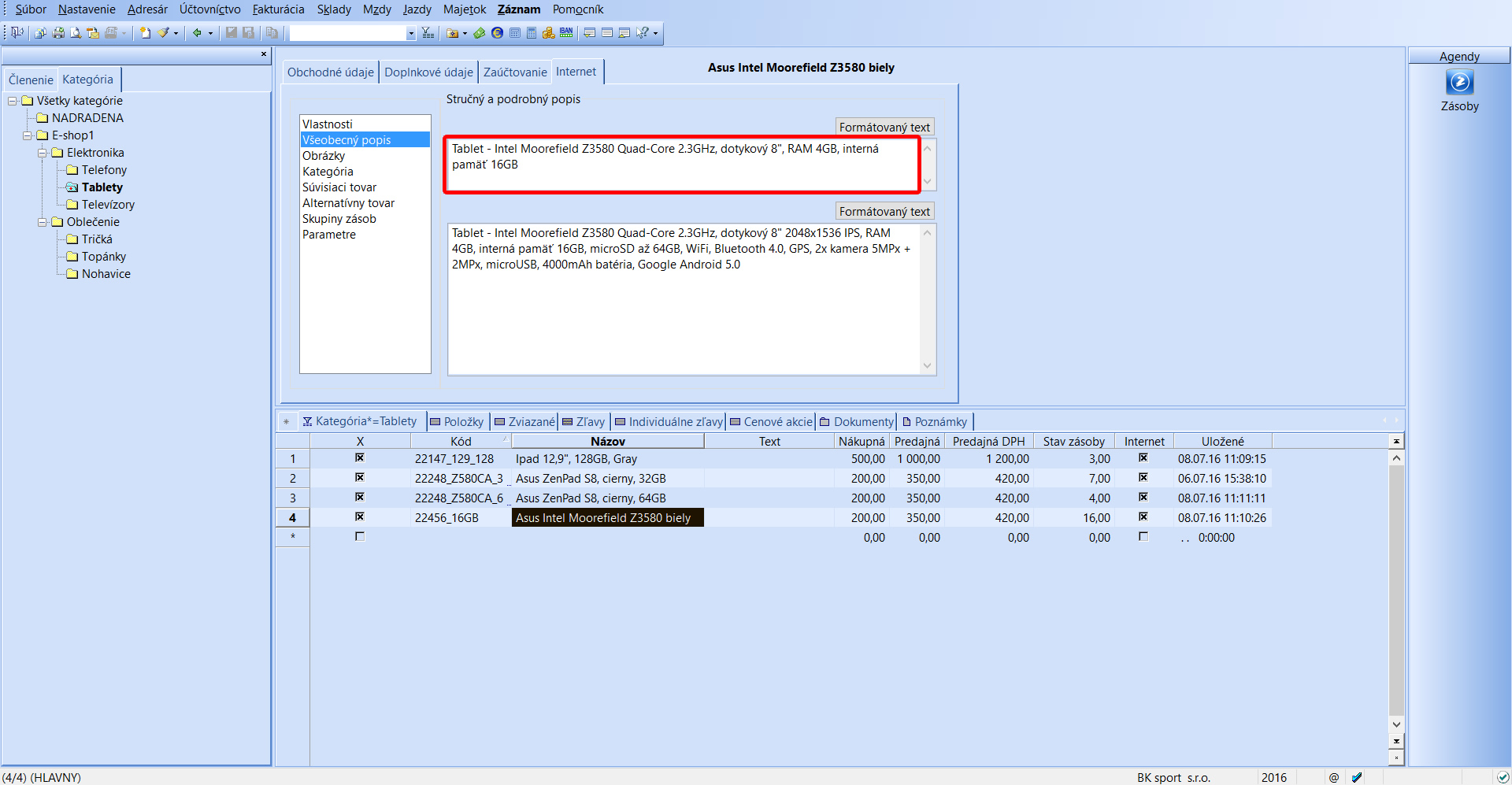Viewport: 1512px width, 785px height.
Task: Click the gold coins stack icon
Action: [549, 32]
